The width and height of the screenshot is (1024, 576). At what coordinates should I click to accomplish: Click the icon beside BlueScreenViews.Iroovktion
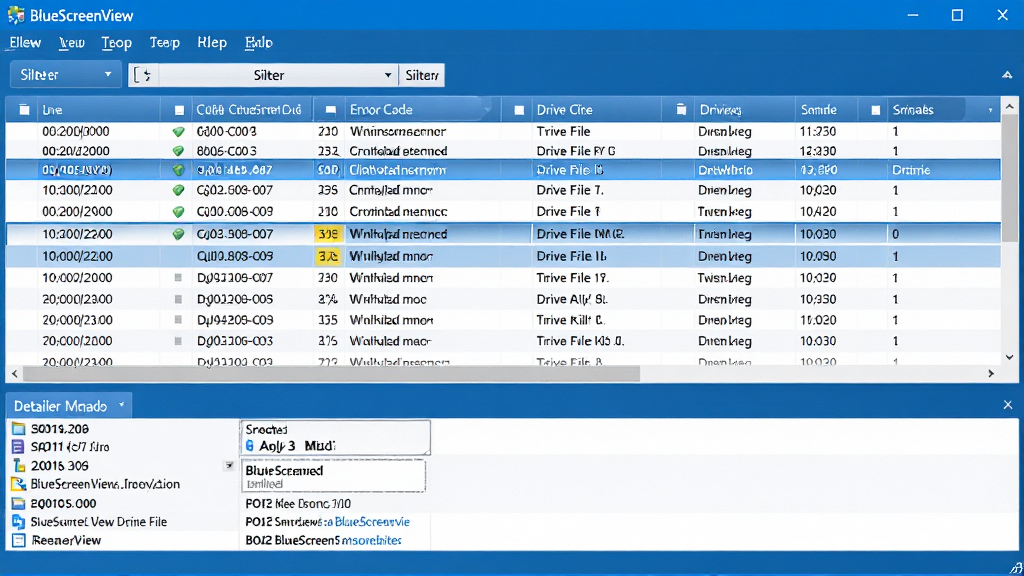point(18,485)
